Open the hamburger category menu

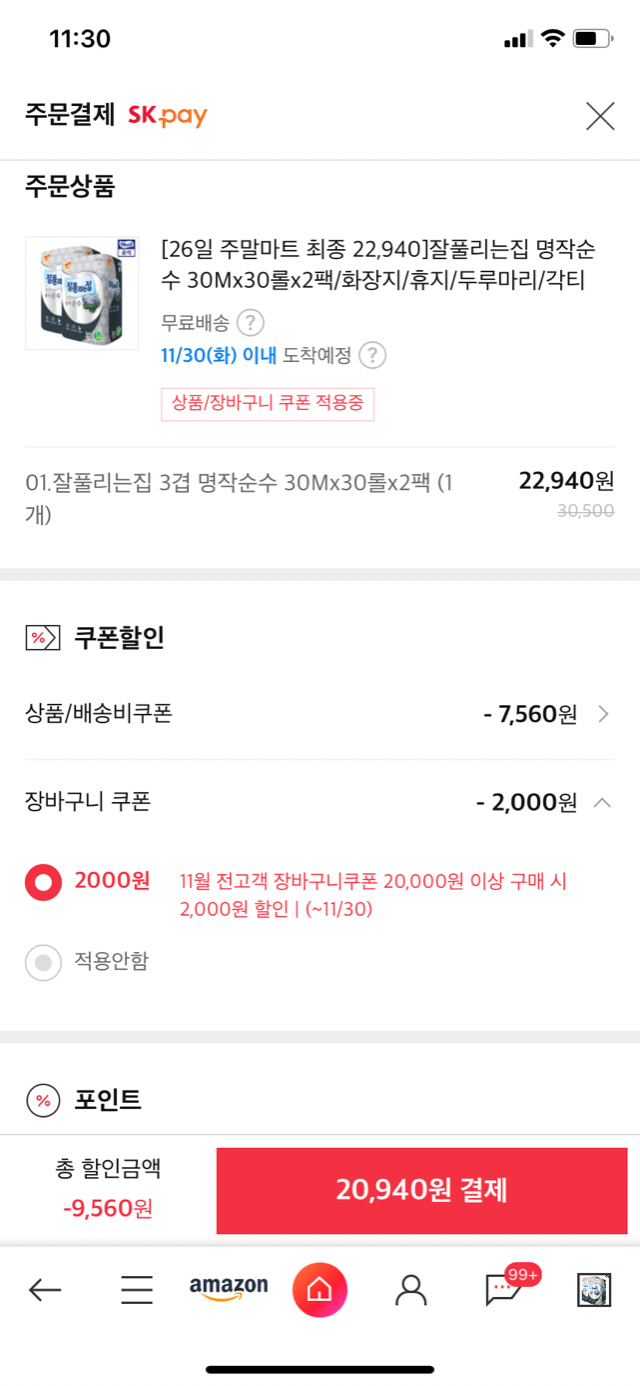coord(137,1290)
